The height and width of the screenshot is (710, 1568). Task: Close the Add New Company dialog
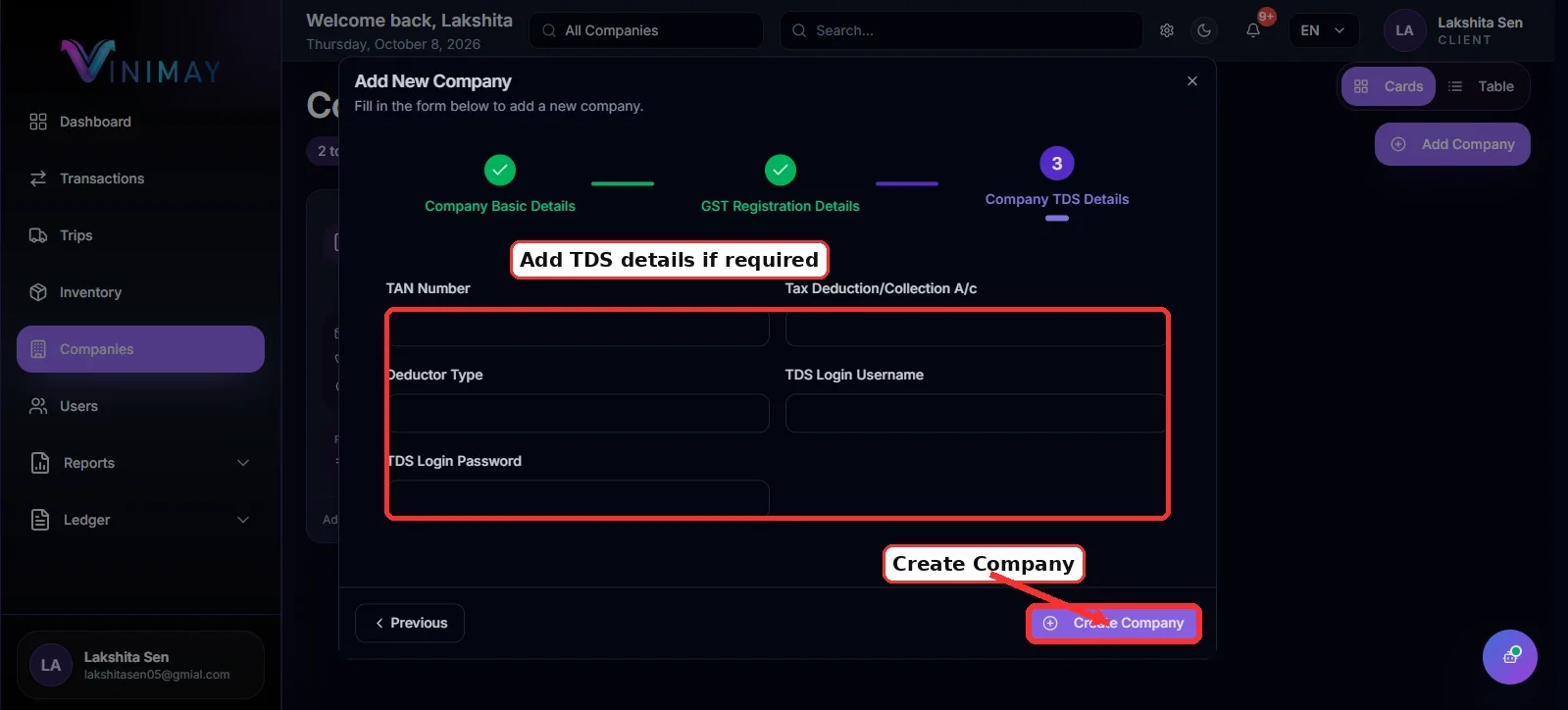[1192, 81]
